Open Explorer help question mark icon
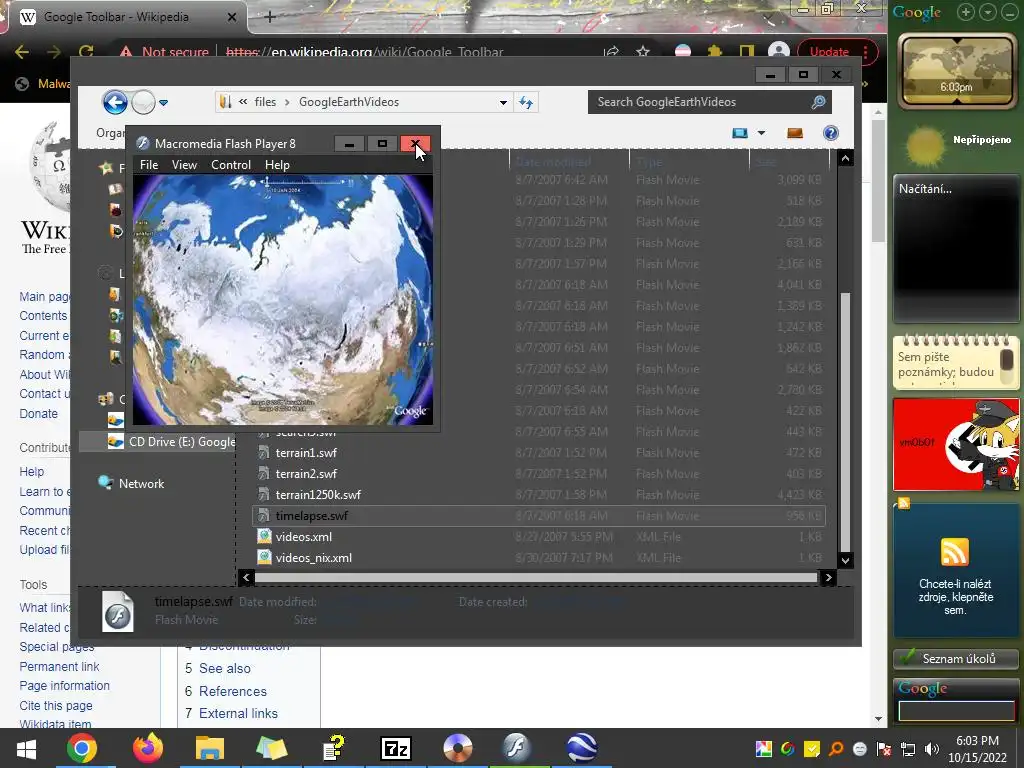 (831, 133)
